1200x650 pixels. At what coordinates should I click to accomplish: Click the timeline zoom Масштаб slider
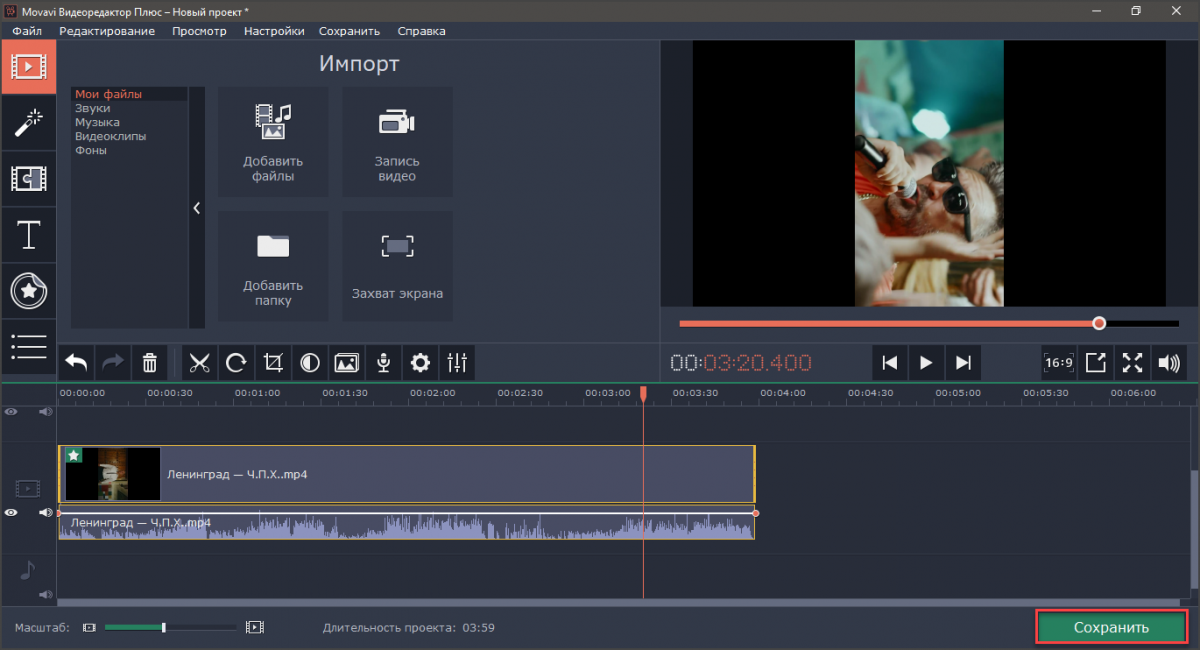[170, 627]
